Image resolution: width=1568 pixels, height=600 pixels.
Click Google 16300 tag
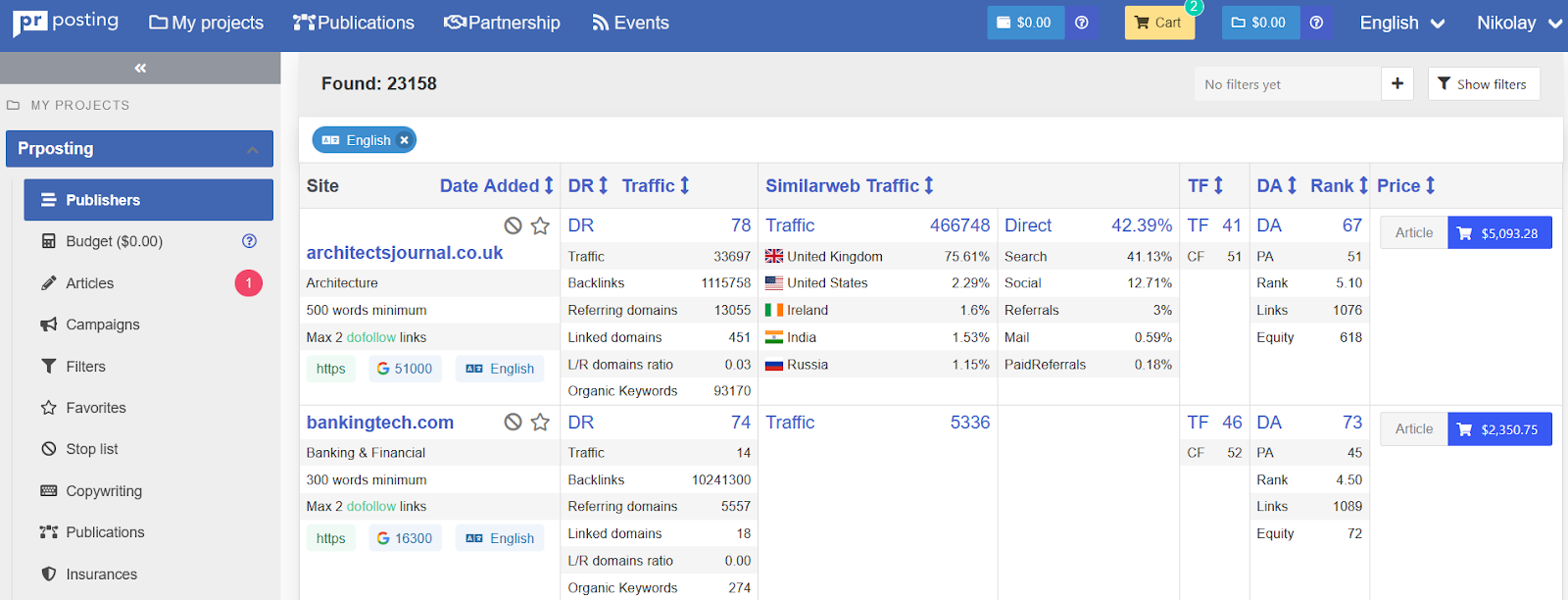(x=405, y=538)
